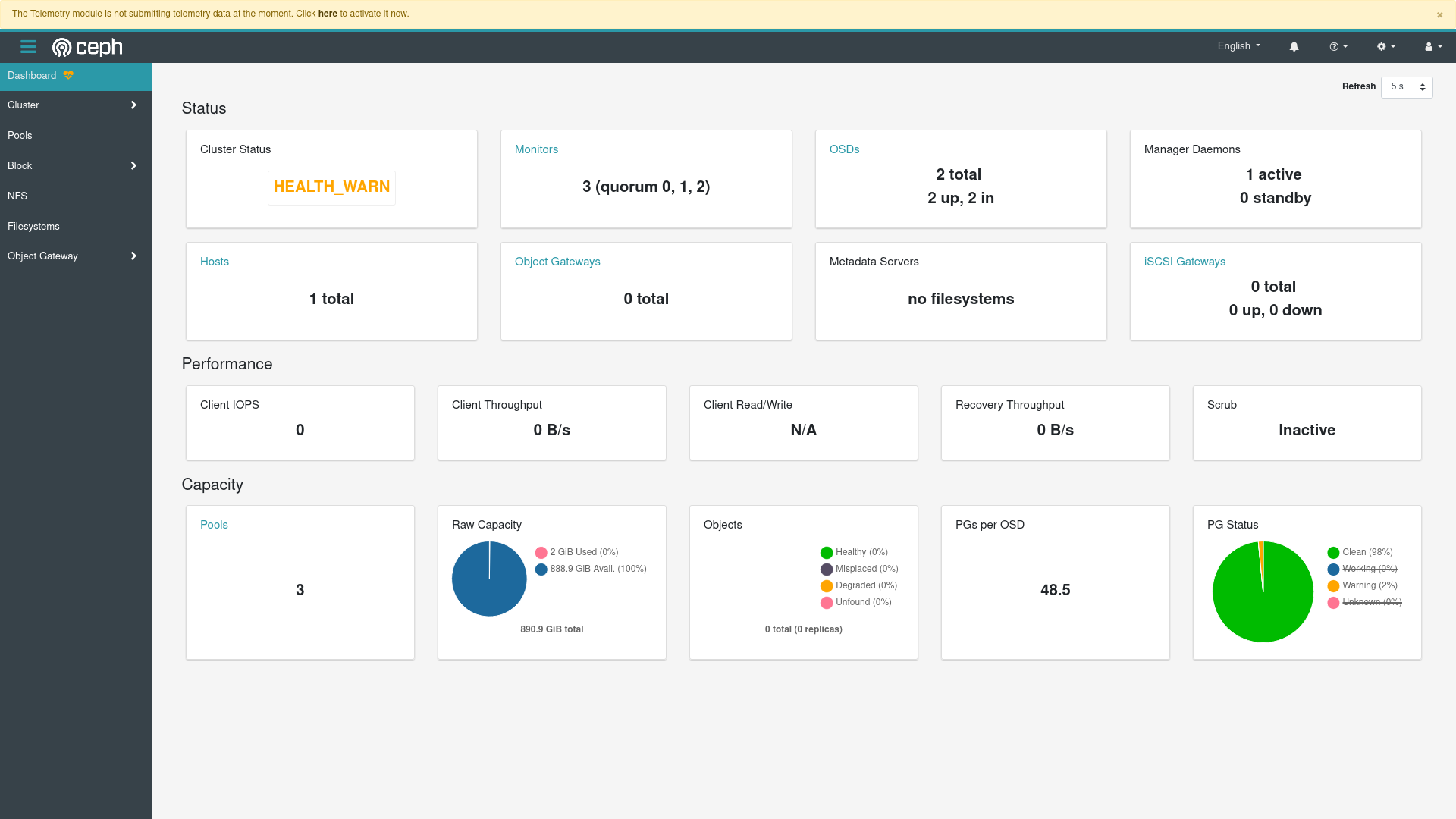Toggle the Unknown legend item in PG Status
The width and height of the screenshot is (1456, 819).
[x=1370, y=602]
